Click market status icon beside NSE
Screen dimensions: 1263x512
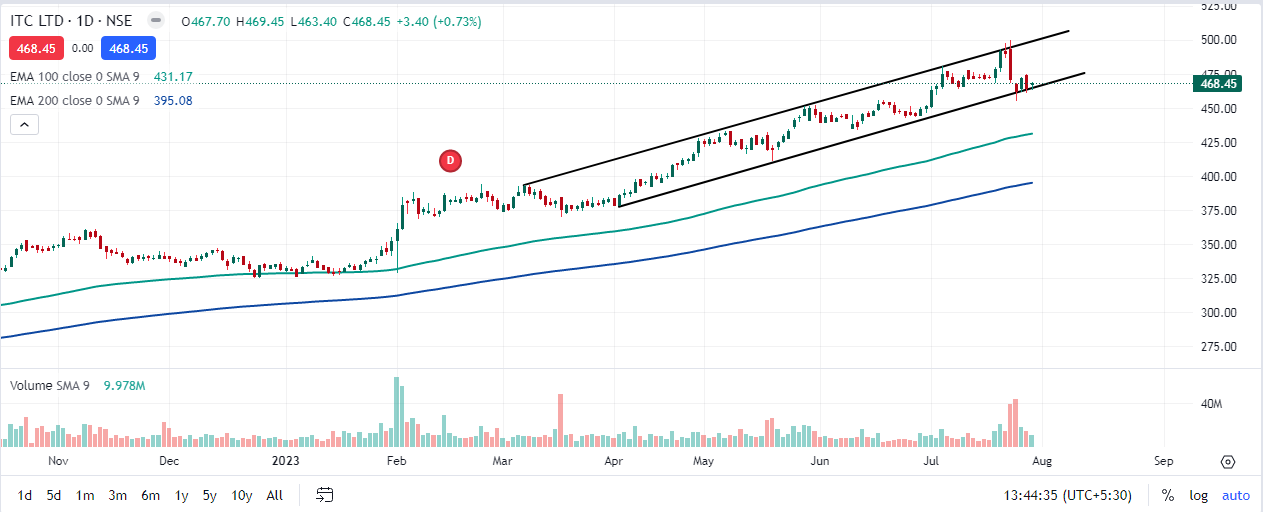(x=153, y=21)
